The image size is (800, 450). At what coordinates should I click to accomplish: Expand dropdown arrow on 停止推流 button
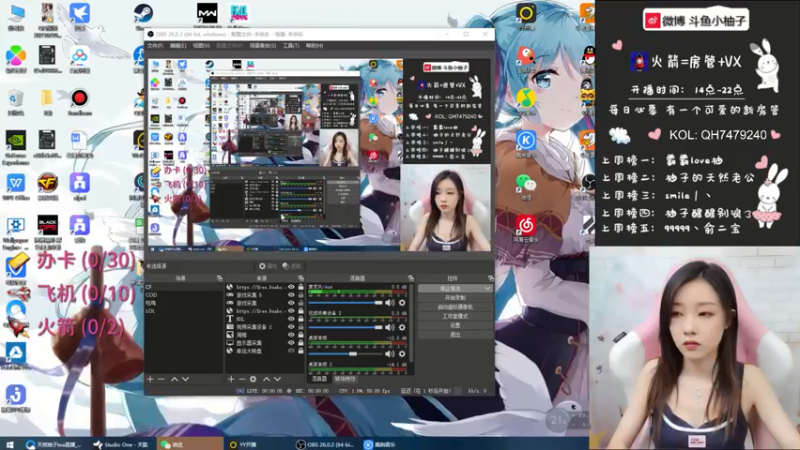487,288
